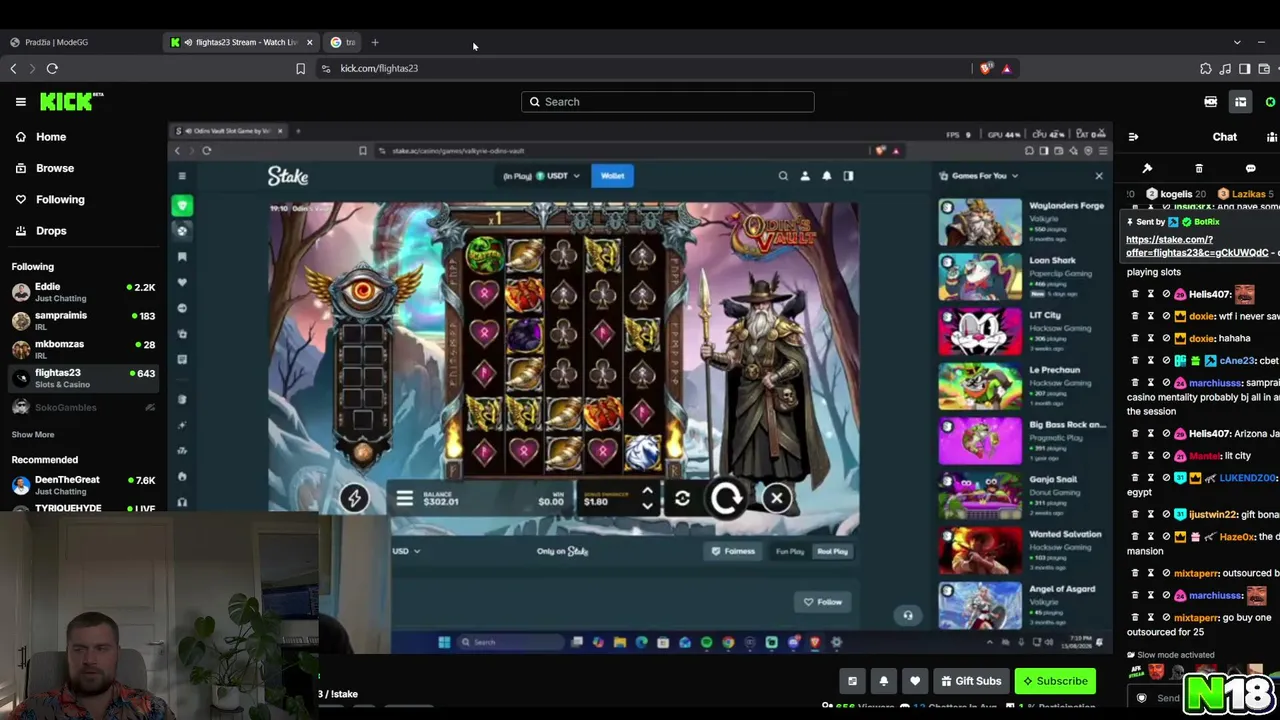Open mkbomzas channel in Following list
The width and height of the screenshot is (1280, 720).
point(83,349)
